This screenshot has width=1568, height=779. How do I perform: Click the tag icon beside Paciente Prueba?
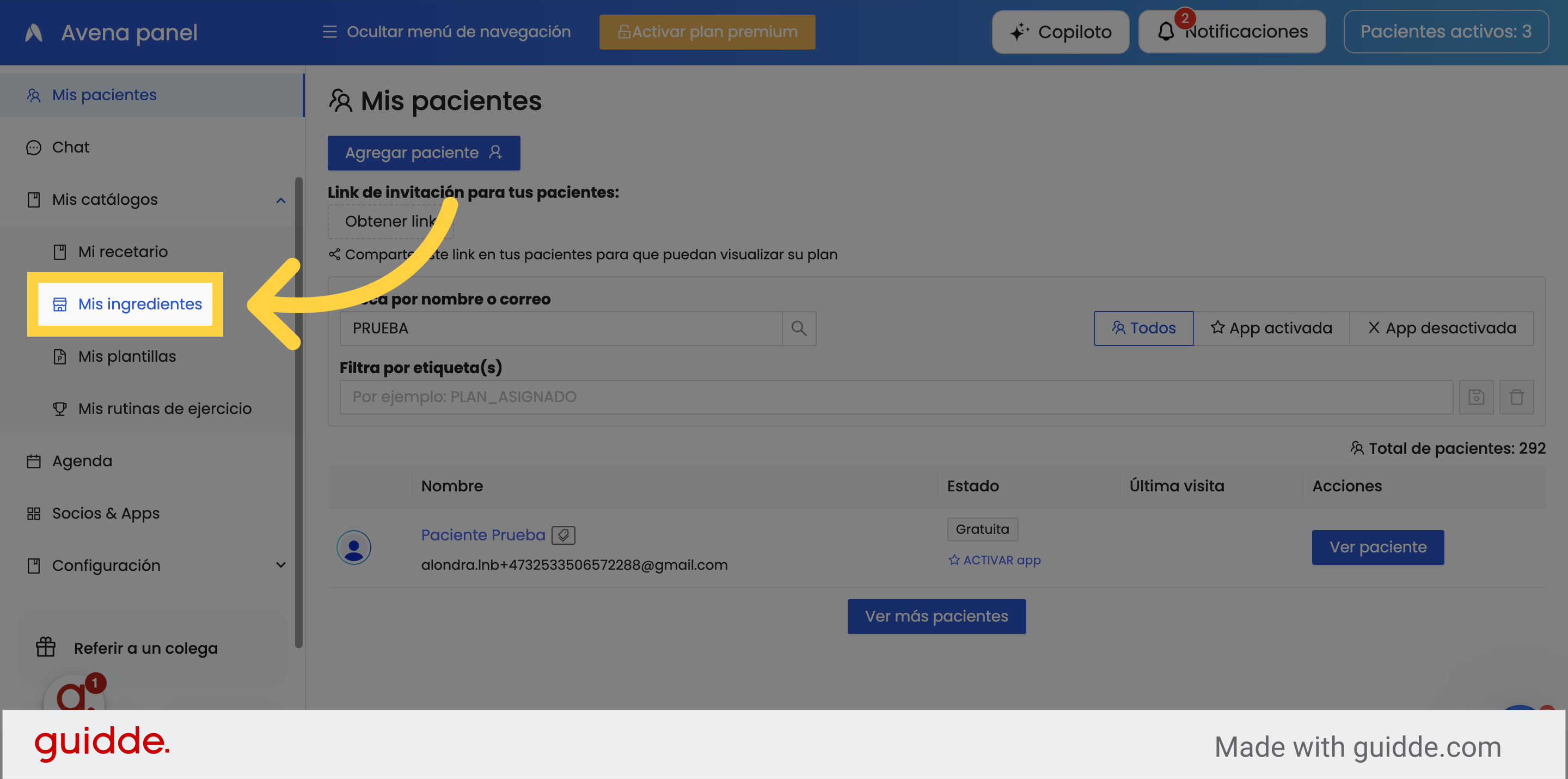click(x=563, y=535)
